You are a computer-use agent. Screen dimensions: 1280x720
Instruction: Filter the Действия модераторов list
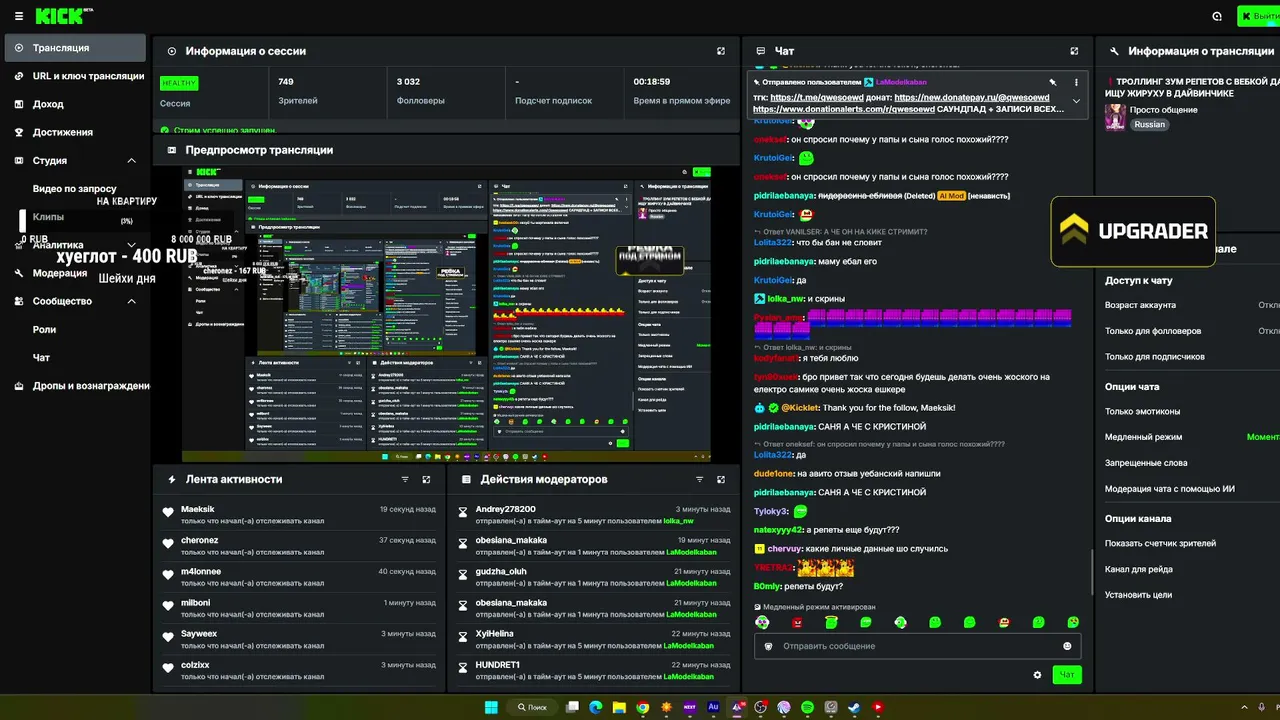pos(699,479)
